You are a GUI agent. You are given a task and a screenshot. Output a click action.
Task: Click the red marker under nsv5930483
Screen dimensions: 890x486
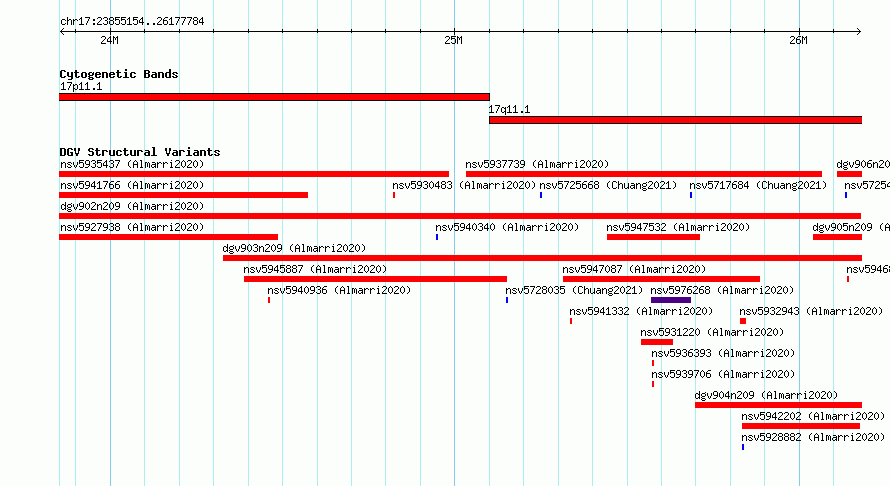pos(394,195)
